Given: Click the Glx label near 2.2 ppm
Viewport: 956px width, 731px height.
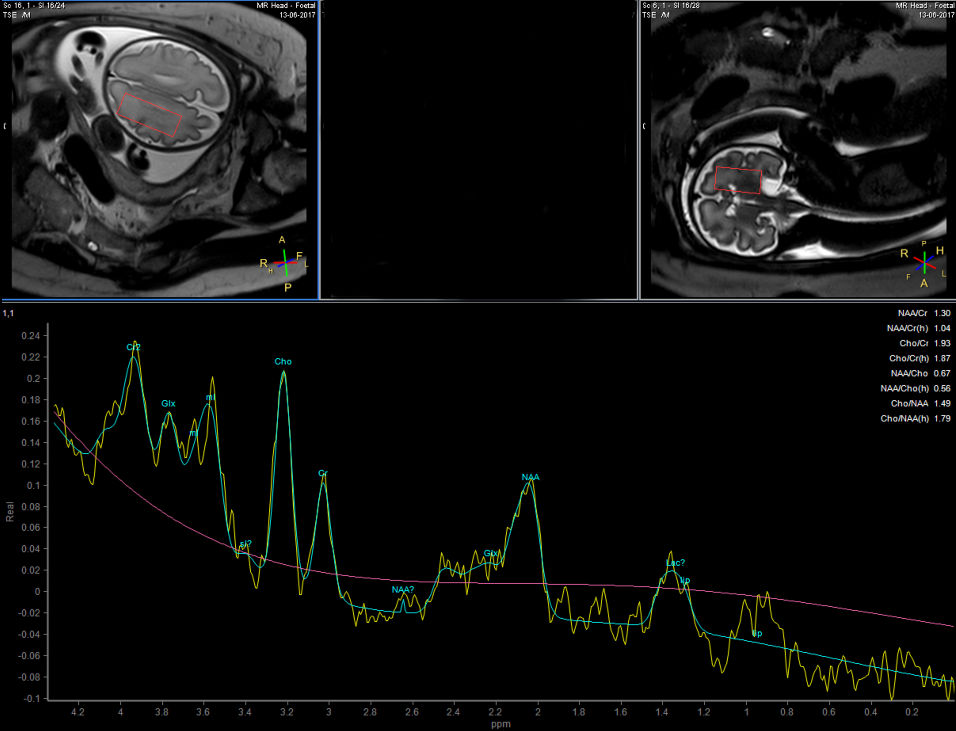Looking at the screenshot, I should point(490,553).
